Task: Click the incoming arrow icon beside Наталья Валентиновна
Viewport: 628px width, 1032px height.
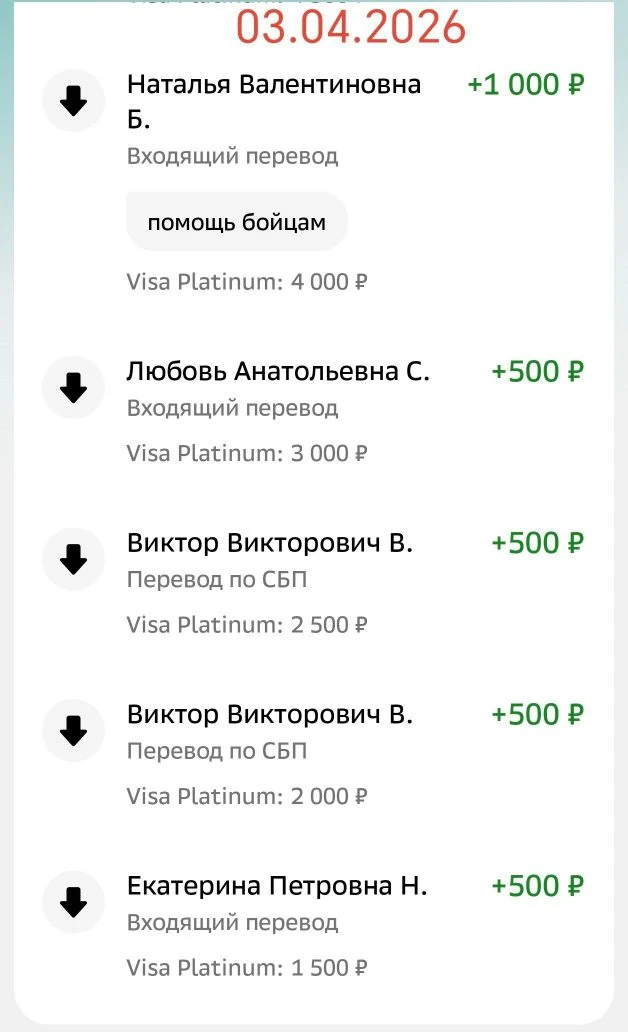Action: 74,101
